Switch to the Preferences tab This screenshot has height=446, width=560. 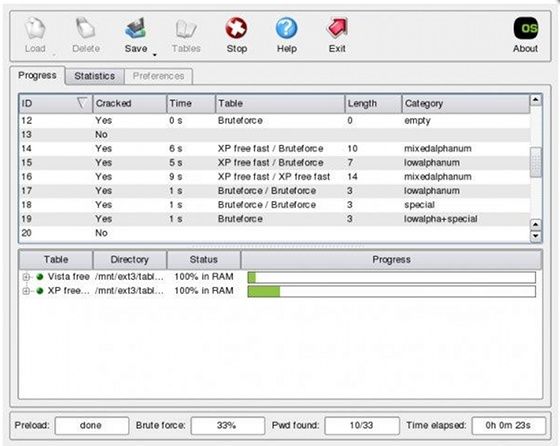159,76
